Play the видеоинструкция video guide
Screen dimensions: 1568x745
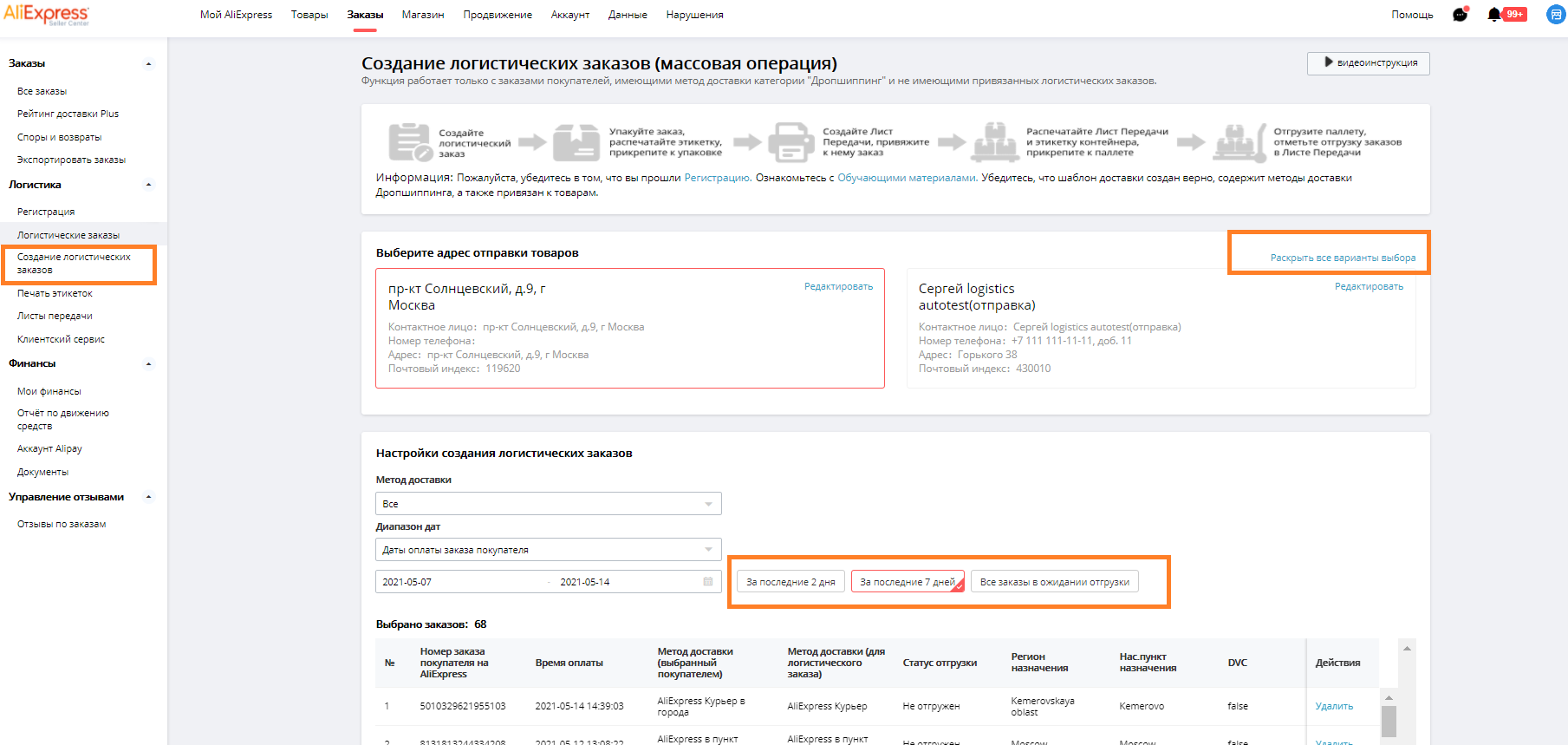tap(1369, 63)
